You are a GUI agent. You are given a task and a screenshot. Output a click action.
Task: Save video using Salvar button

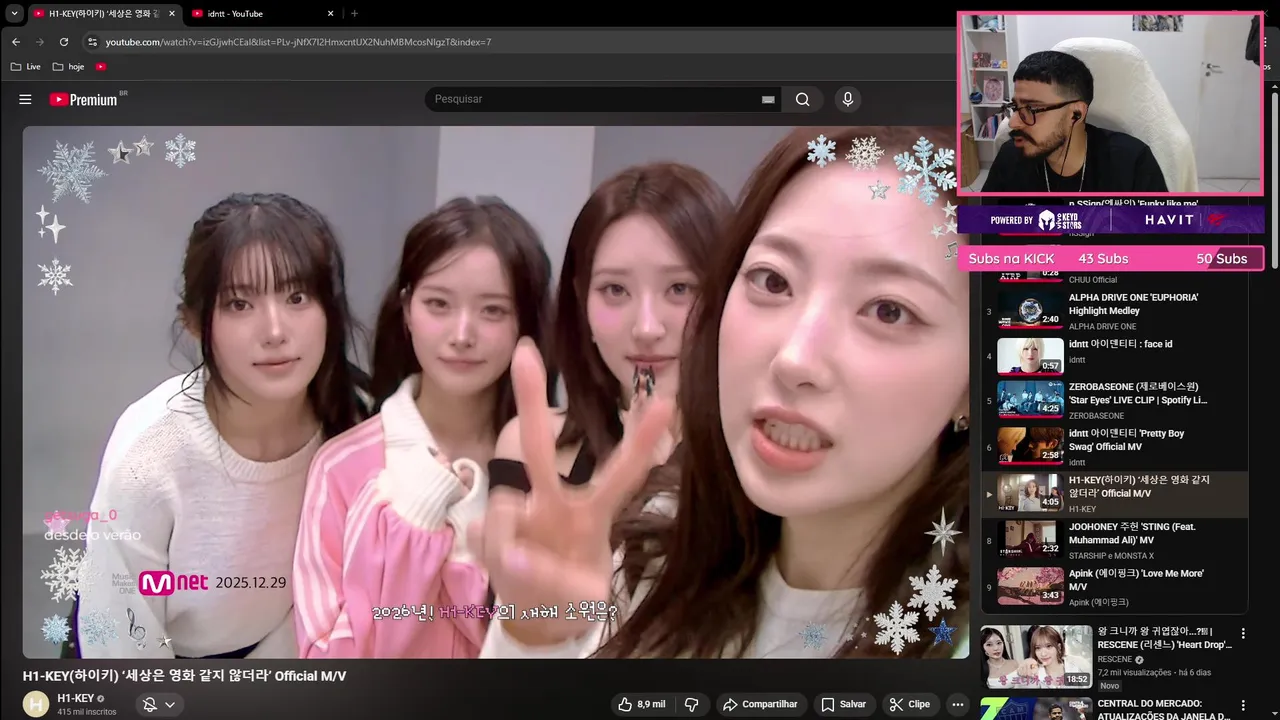(844, 704)
